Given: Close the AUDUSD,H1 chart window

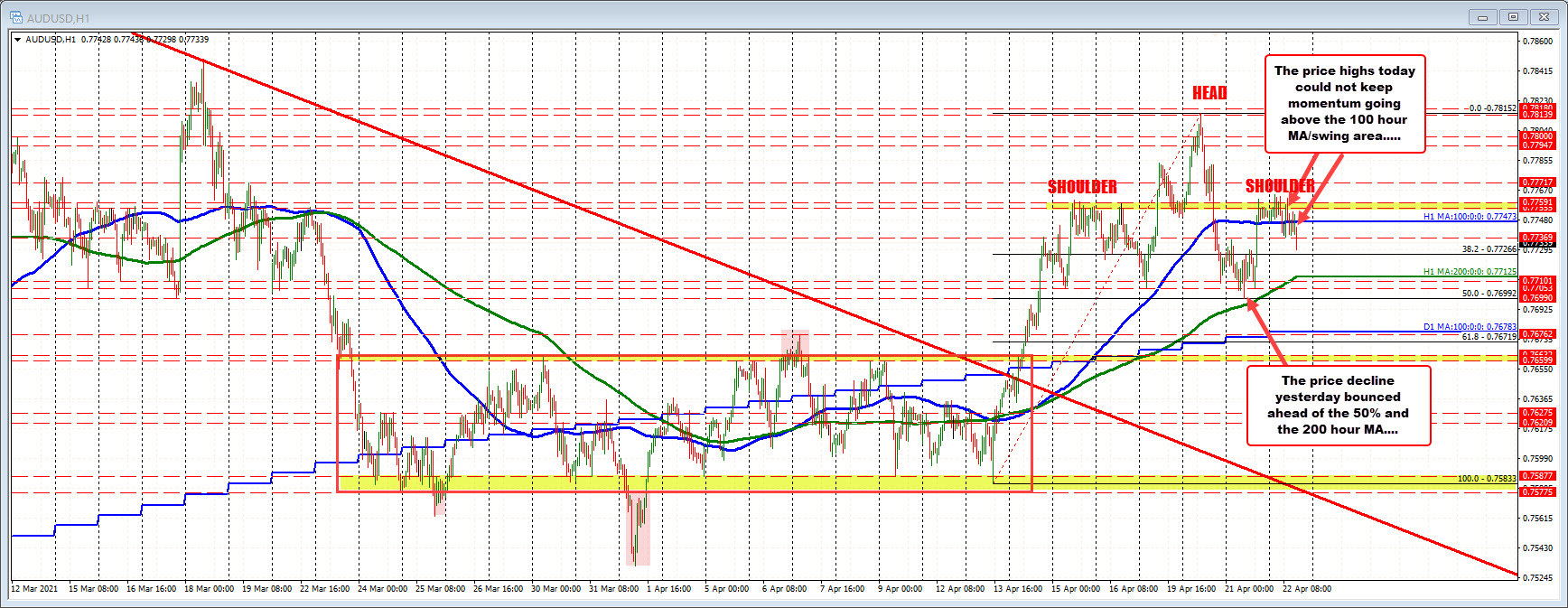Looking at the screenshot, I should (x=1544, y=16).
